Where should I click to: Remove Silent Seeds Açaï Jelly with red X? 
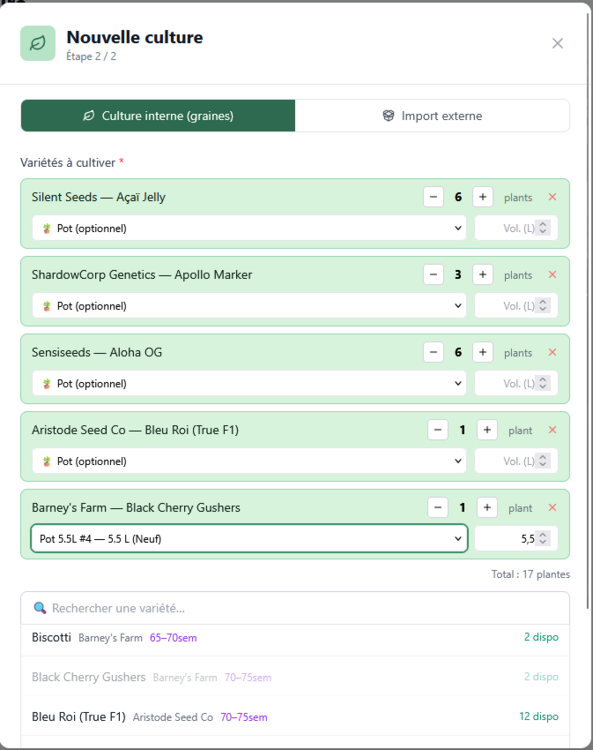[x=552, y=197]
